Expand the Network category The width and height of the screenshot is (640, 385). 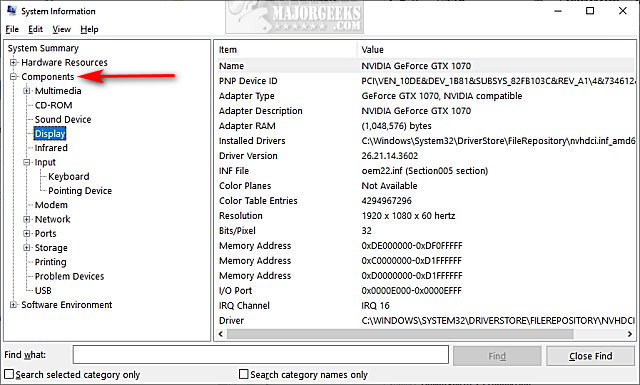pos(27,219)
